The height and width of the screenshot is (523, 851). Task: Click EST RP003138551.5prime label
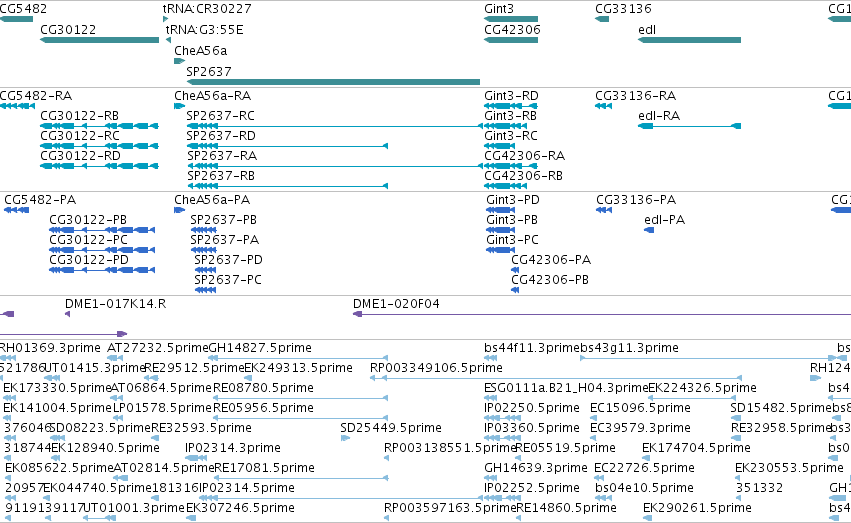[450, 448]
